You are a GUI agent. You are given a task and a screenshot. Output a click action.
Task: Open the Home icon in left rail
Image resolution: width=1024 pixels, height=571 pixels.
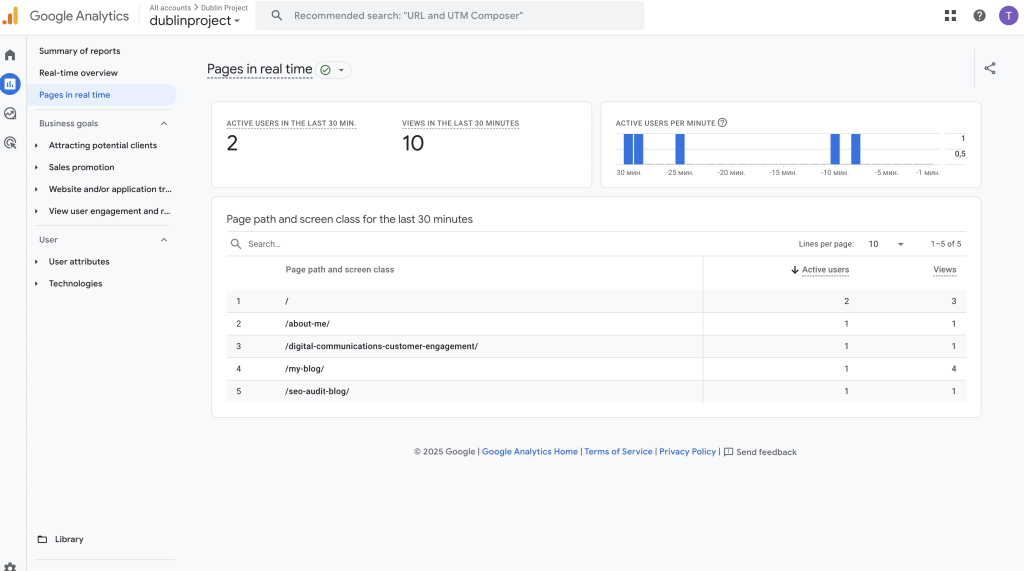point(10,55)
